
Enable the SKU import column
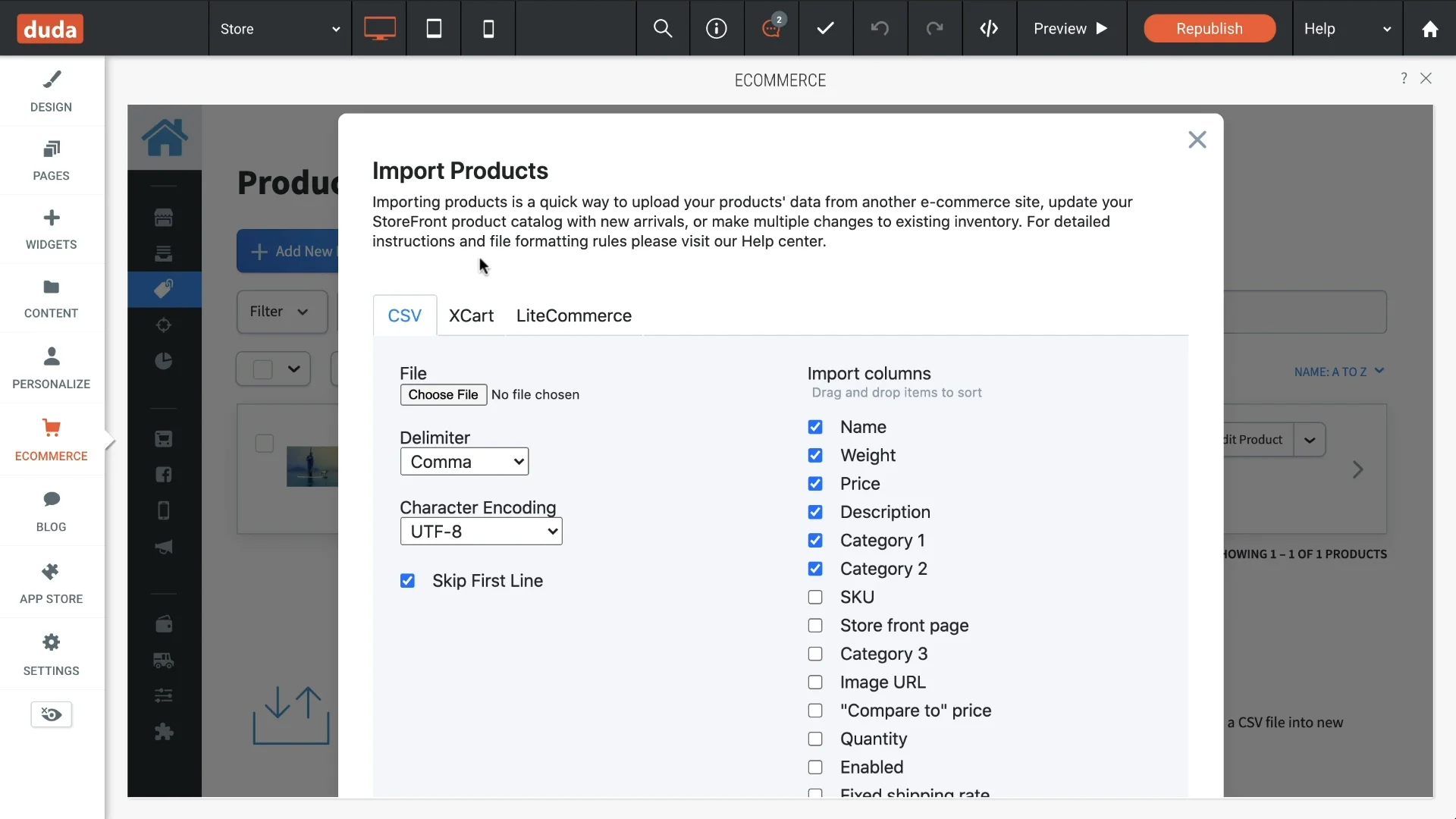815,598
